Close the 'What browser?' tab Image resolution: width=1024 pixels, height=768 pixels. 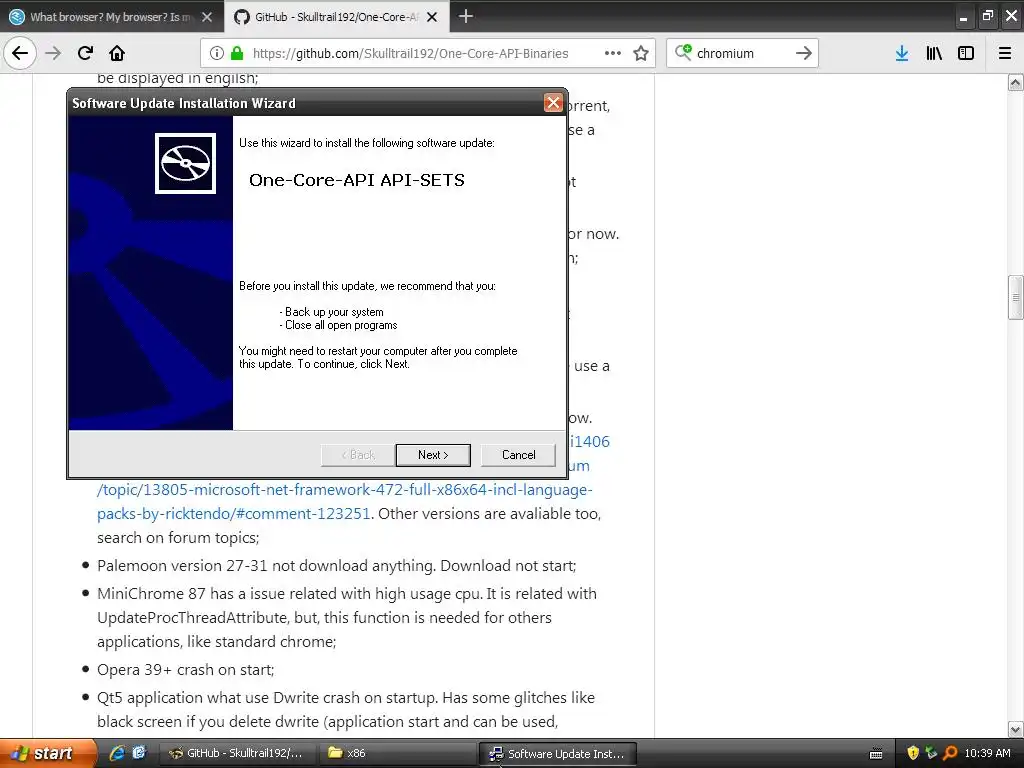207,17
